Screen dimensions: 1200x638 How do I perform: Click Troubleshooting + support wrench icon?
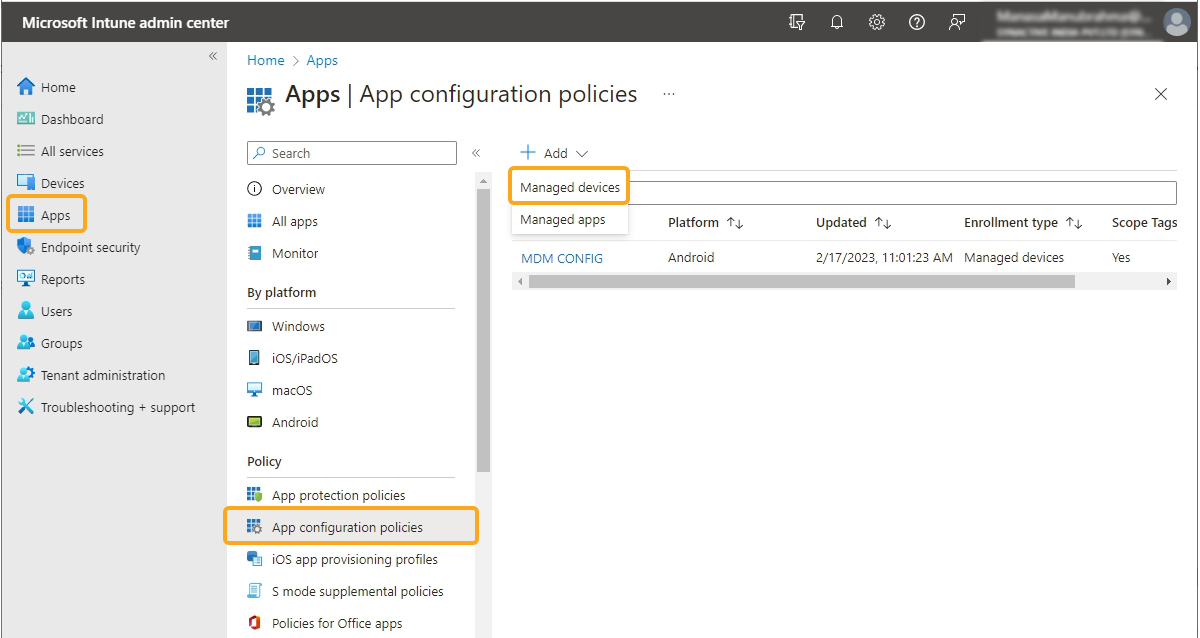(26, 408)
